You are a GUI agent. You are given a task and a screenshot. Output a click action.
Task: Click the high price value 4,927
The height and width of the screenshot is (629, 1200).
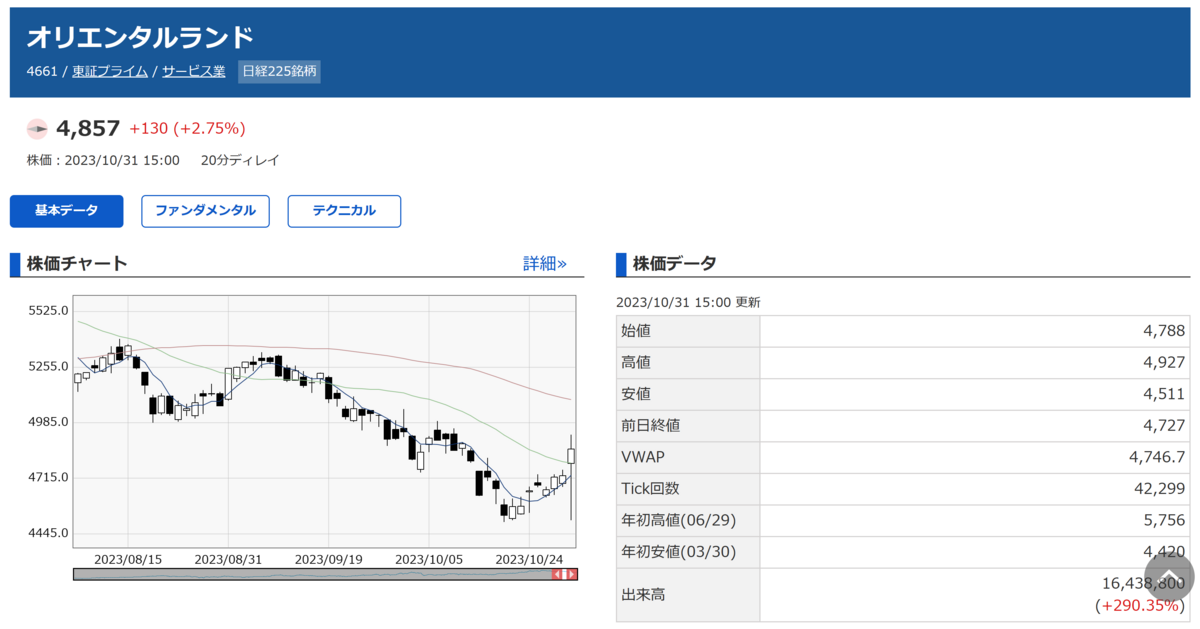(1165, 362)
